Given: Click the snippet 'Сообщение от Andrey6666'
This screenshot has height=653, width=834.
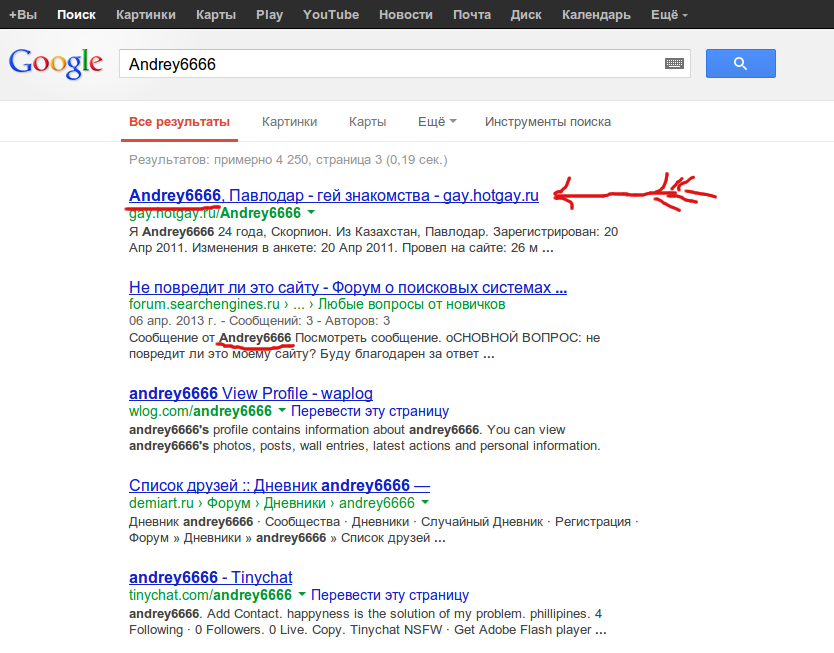Looking at the screenshot, I should pos(364,346).
